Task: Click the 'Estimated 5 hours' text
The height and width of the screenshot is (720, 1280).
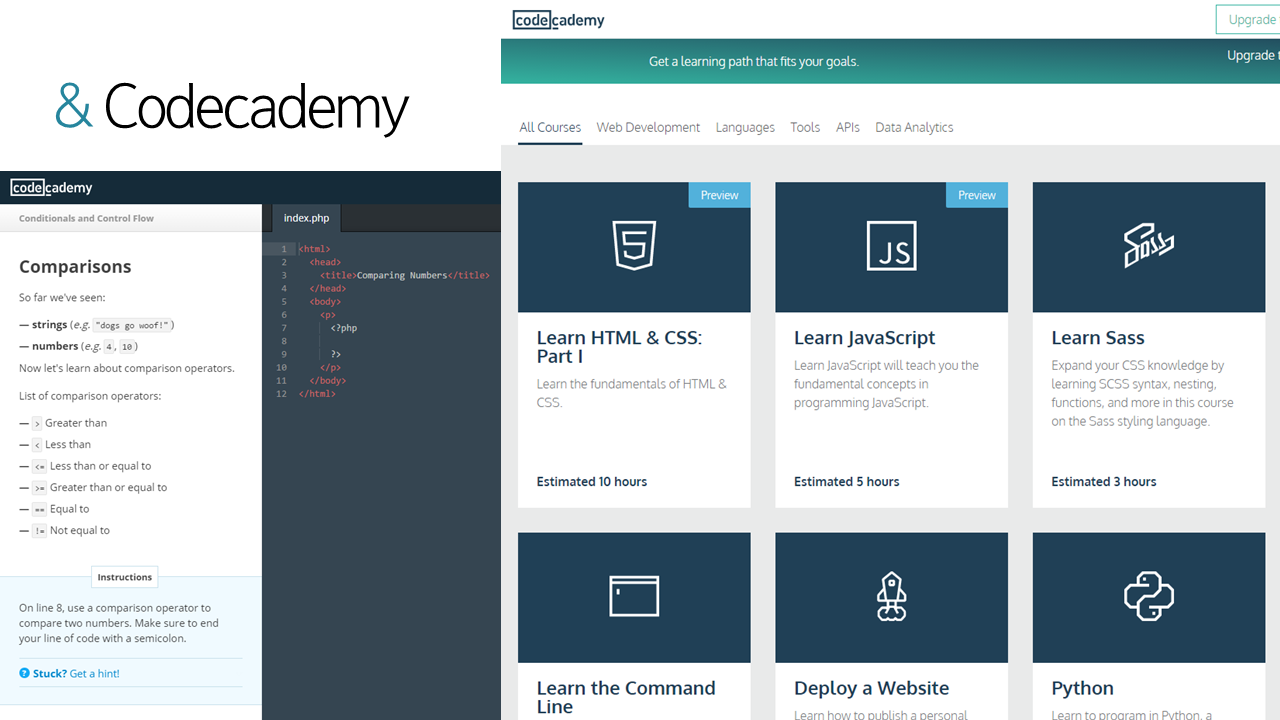Action: pyautogui.click(x=847, y=482)
